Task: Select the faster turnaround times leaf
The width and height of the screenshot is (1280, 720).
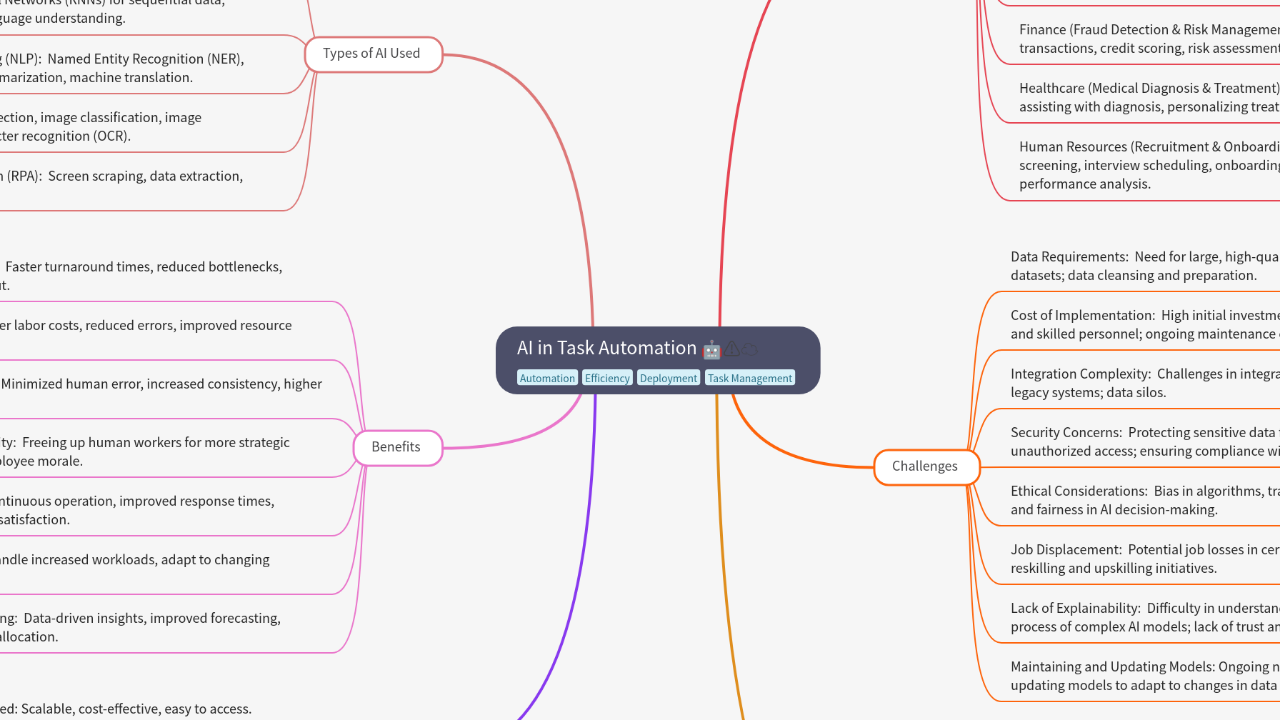Action: coord(141,276)
